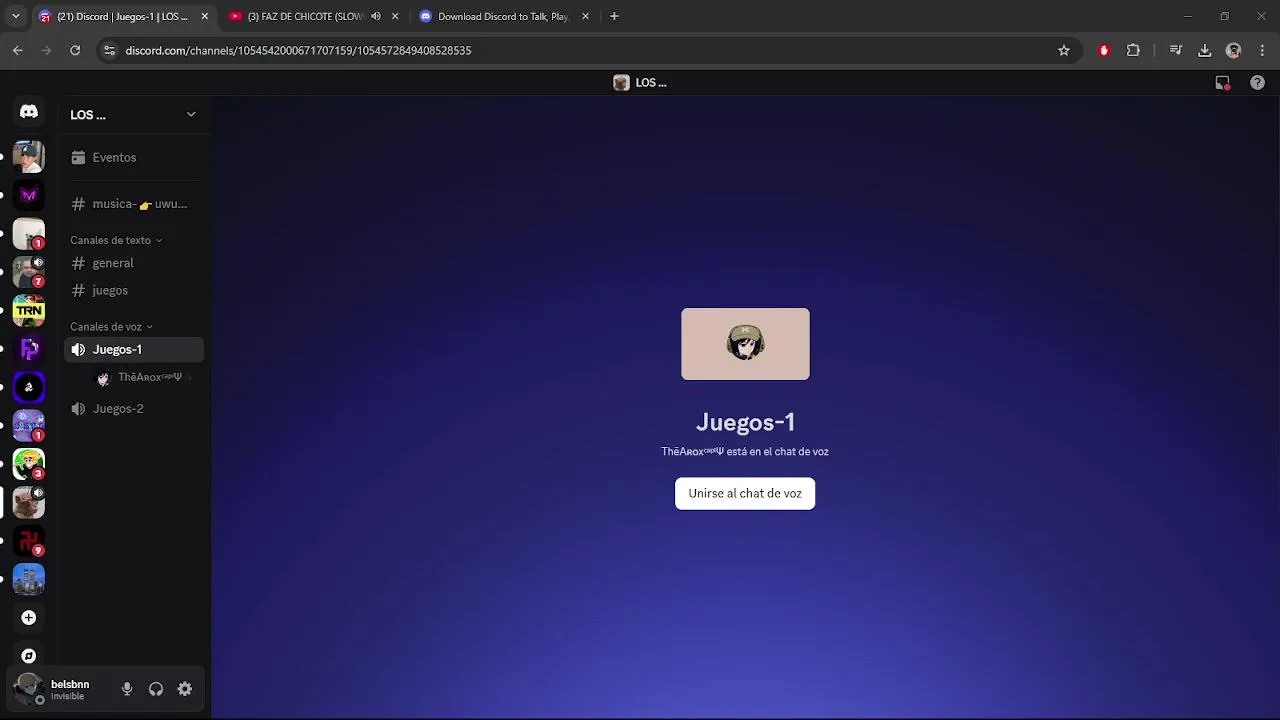The width and height of the screenshot is (1280, 720).
Task: Open the Chrome tab search dropdown
Action: (15, 16)
